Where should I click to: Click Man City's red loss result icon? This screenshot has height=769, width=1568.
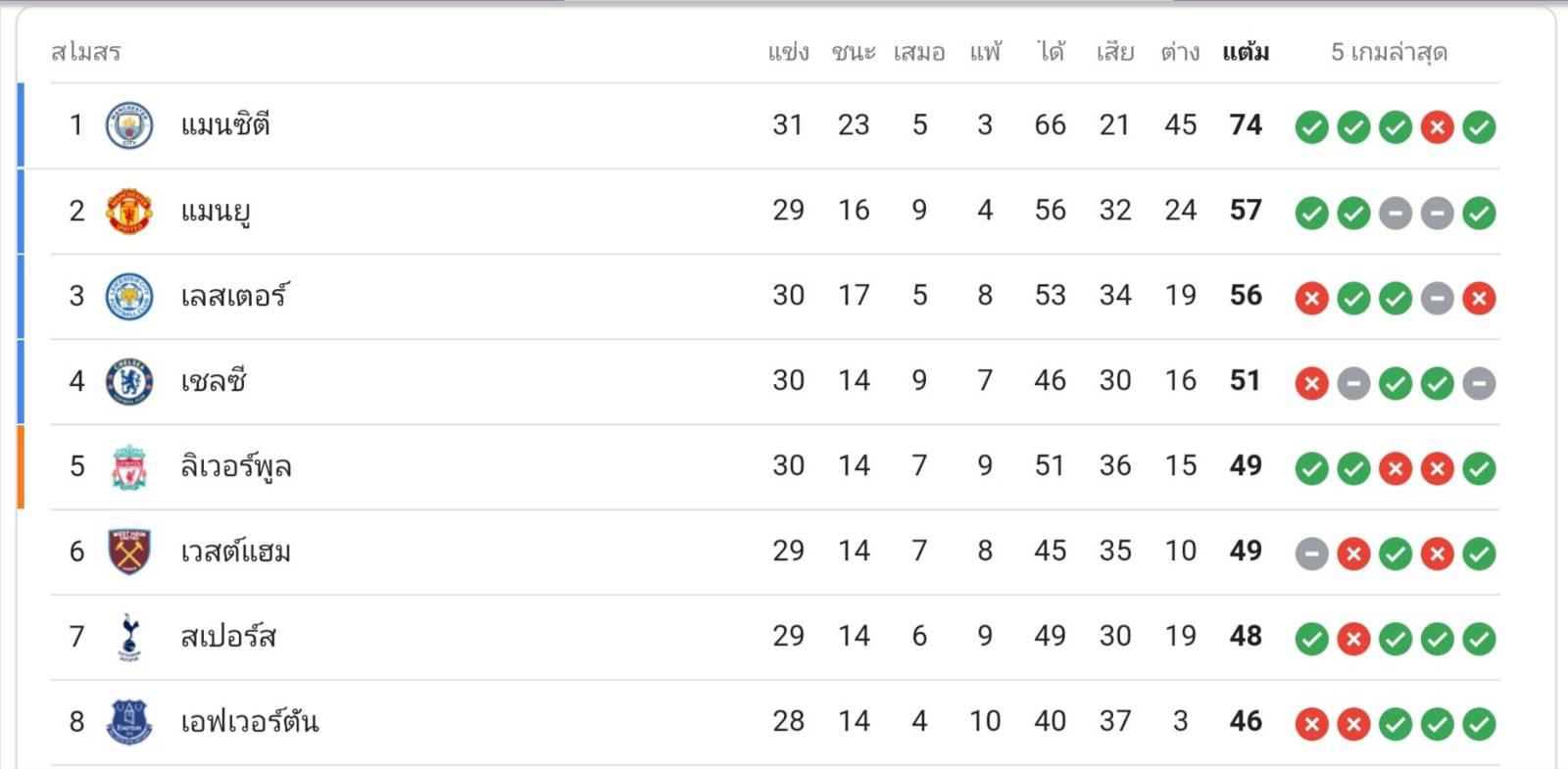pos(1438,127)
